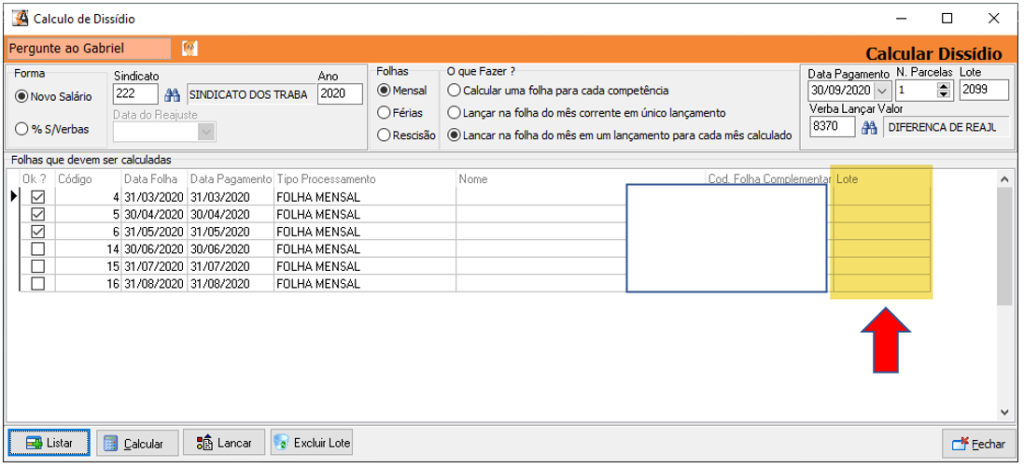
Task: Click the Fechar button
Action: (979, 444)
